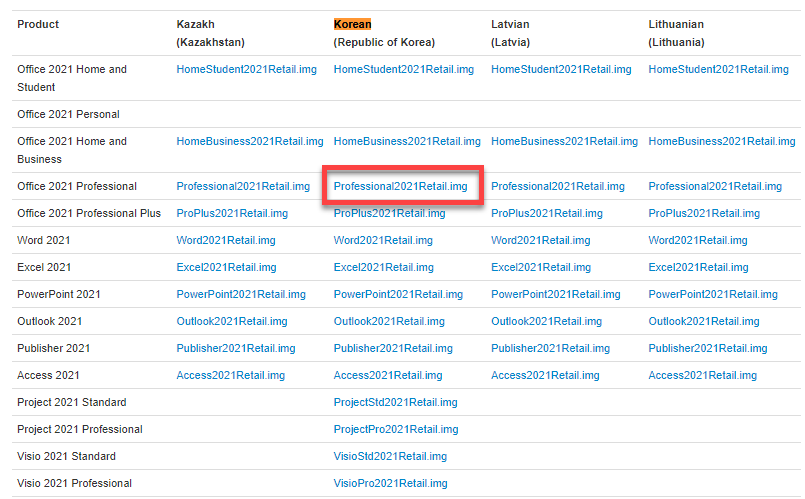The height and width of the screenshot is (499, 805).
Task: Select 'Project 2021 Standard' row label
Action: [x=71, y=402]
